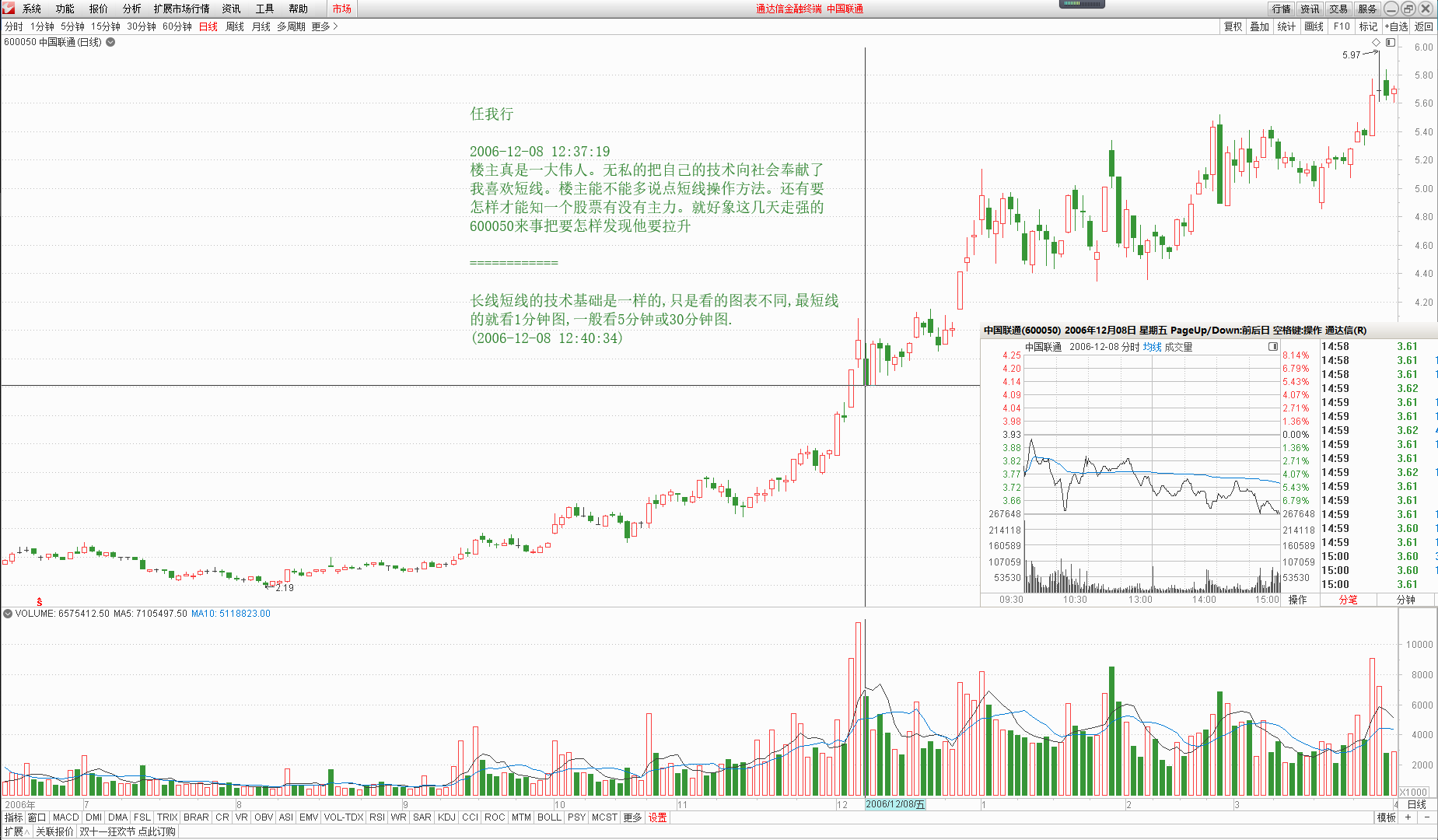
Task: Select the 月线 monthly period
Action: click(261, 26)
